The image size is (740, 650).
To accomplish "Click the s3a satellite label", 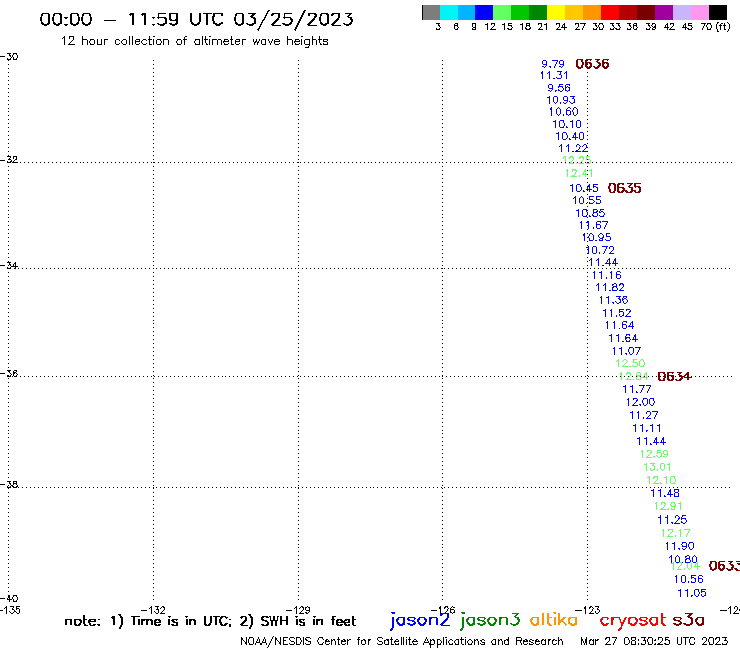I will [688, 620].
